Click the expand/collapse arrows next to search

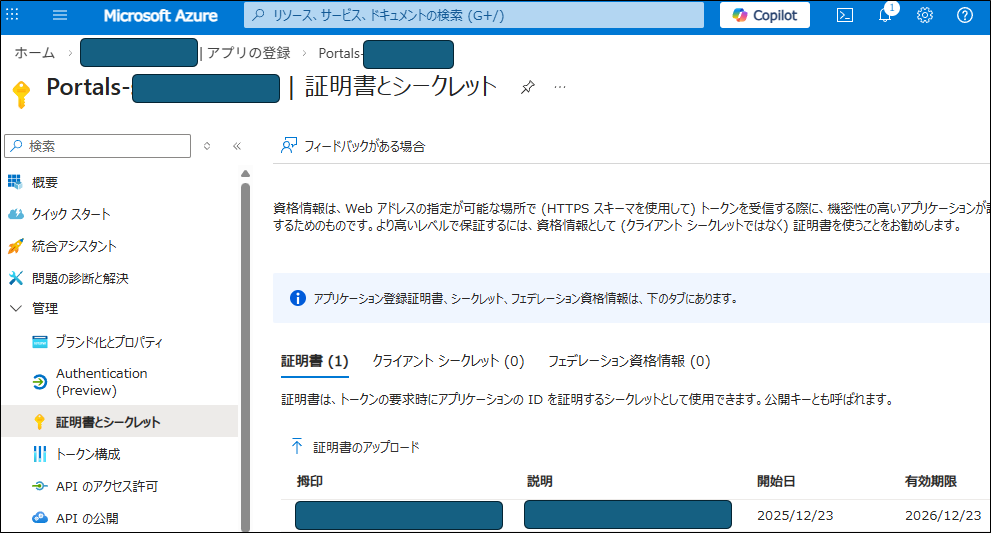click(207, 146)
